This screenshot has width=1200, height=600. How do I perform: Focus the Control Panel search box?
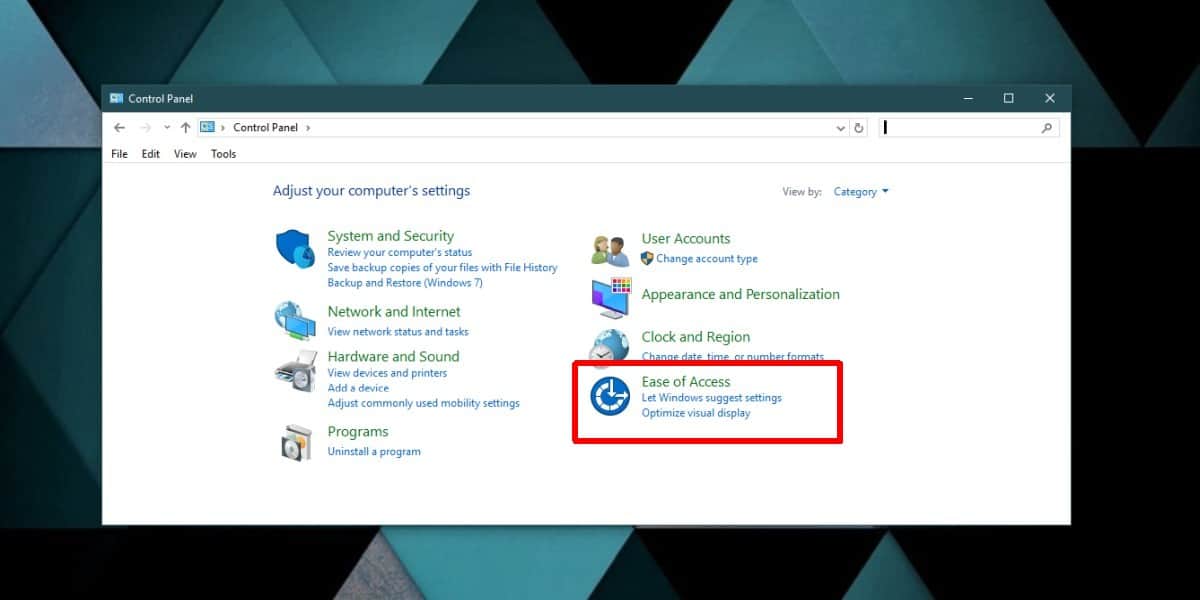click(x=968, y=128)
